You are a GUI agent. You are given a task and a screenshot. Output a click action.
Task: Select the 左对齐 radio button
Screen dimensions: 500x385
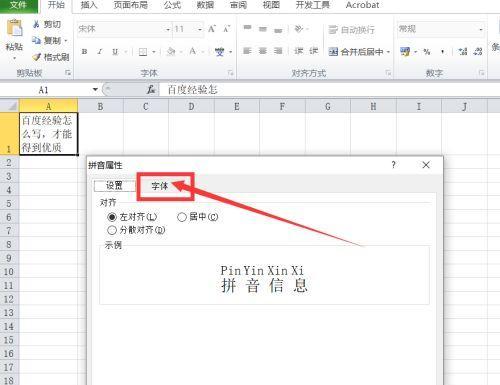(x=112, y=217)
